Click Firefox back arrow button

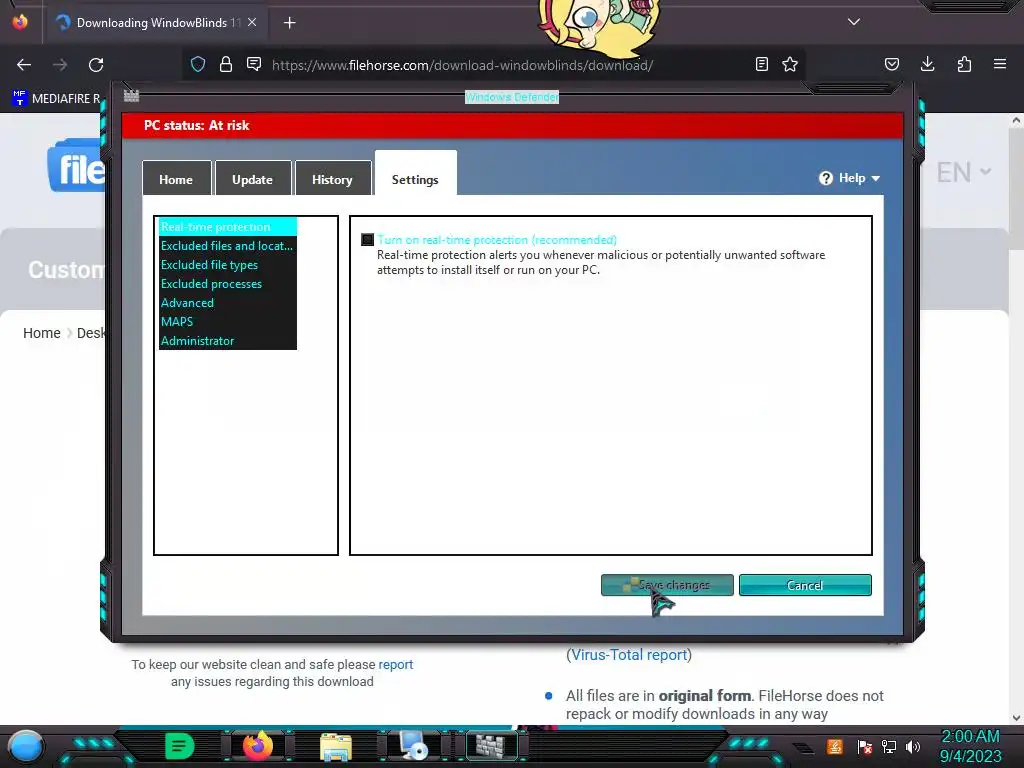(x=24, y=65)
